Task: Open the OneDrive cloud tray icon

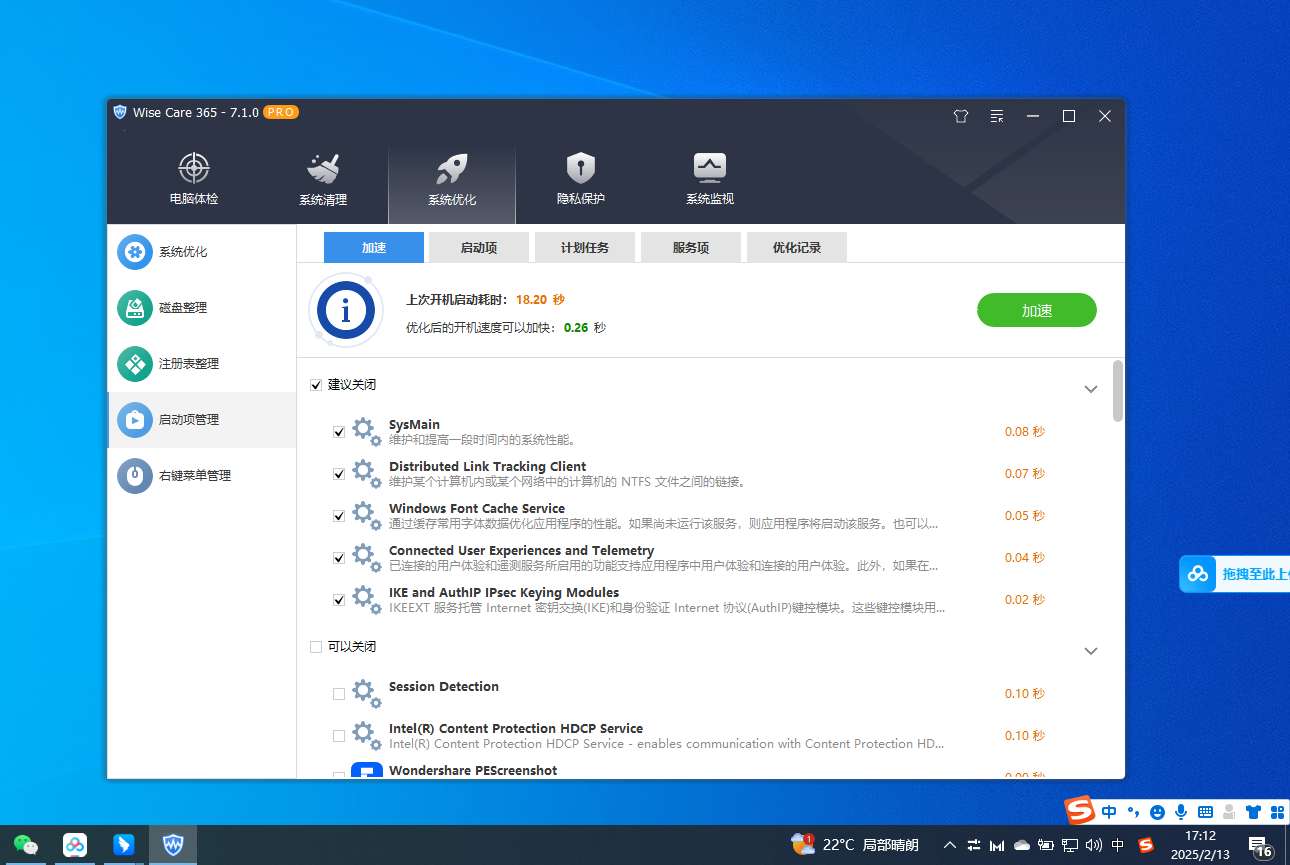Action: coord(1022,845)
